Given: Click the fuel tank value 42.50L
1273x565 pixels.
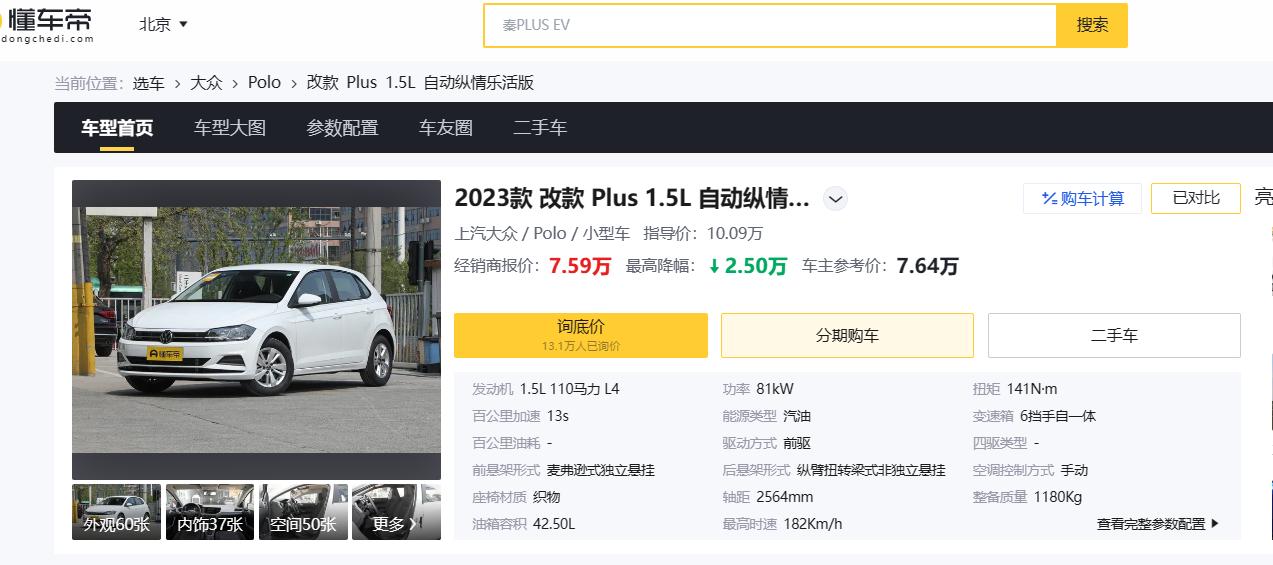Looking at the screenshot, I should (554, 524).
